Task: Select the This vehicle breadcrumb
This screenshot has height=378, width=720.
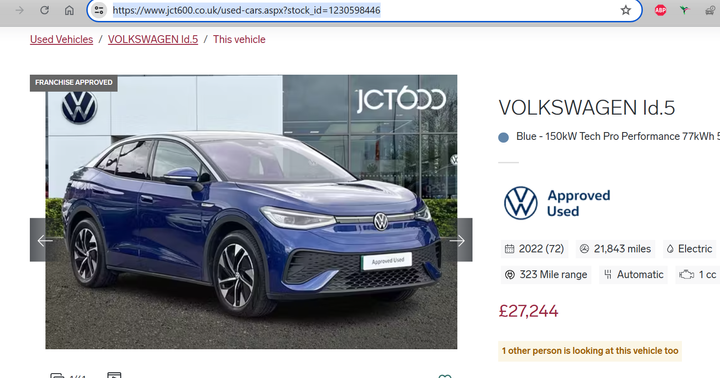Action: click(x=239, y=39)
